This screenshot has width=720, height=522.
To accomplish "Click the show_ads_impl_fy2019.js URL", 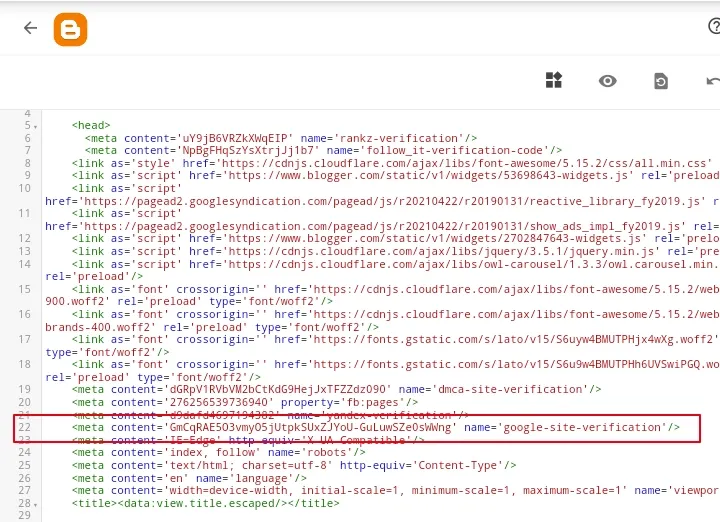I will tap(382, 226).
